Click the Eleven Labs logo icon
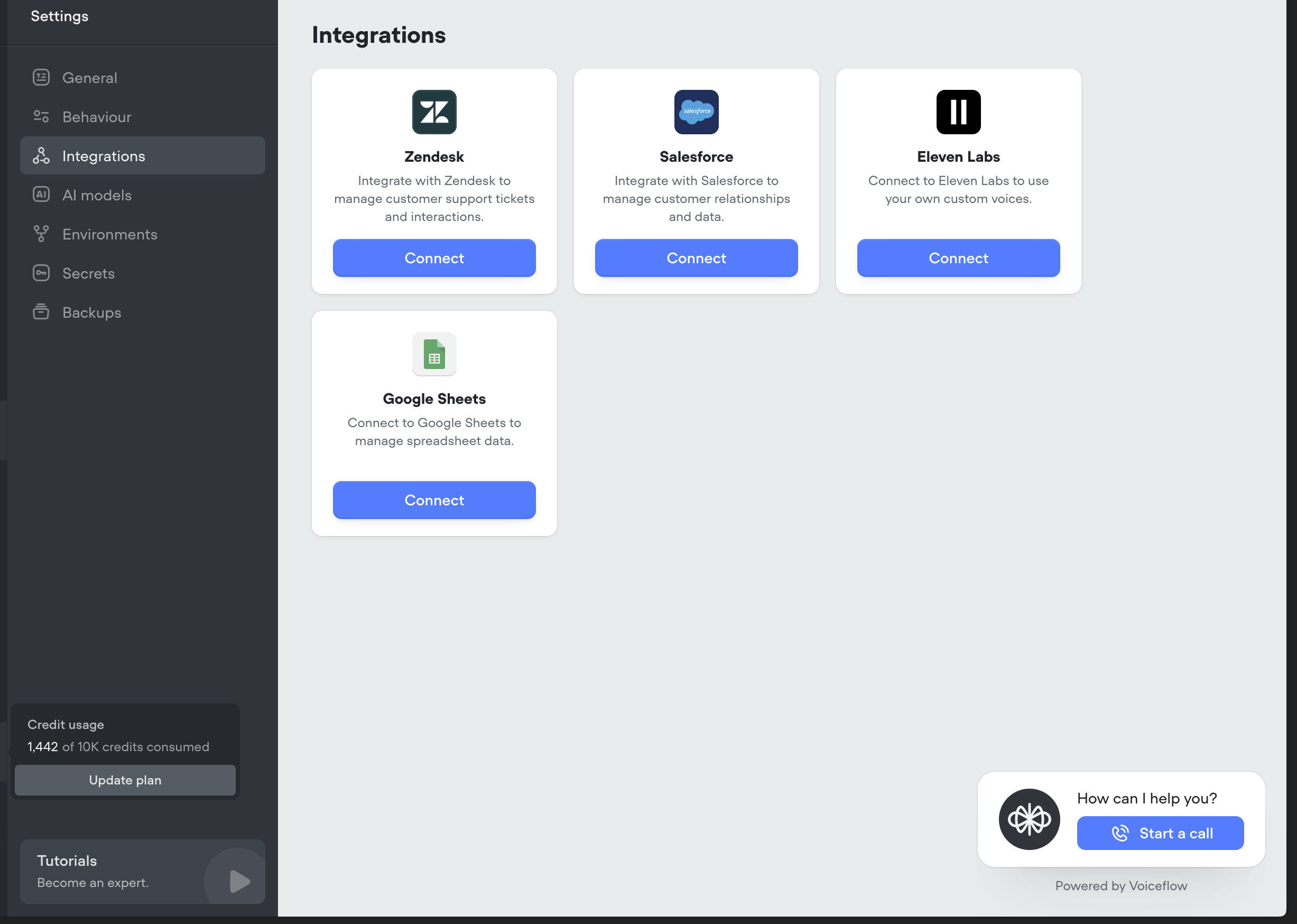This screenshot has width=1297, height=924. [959, 112]
